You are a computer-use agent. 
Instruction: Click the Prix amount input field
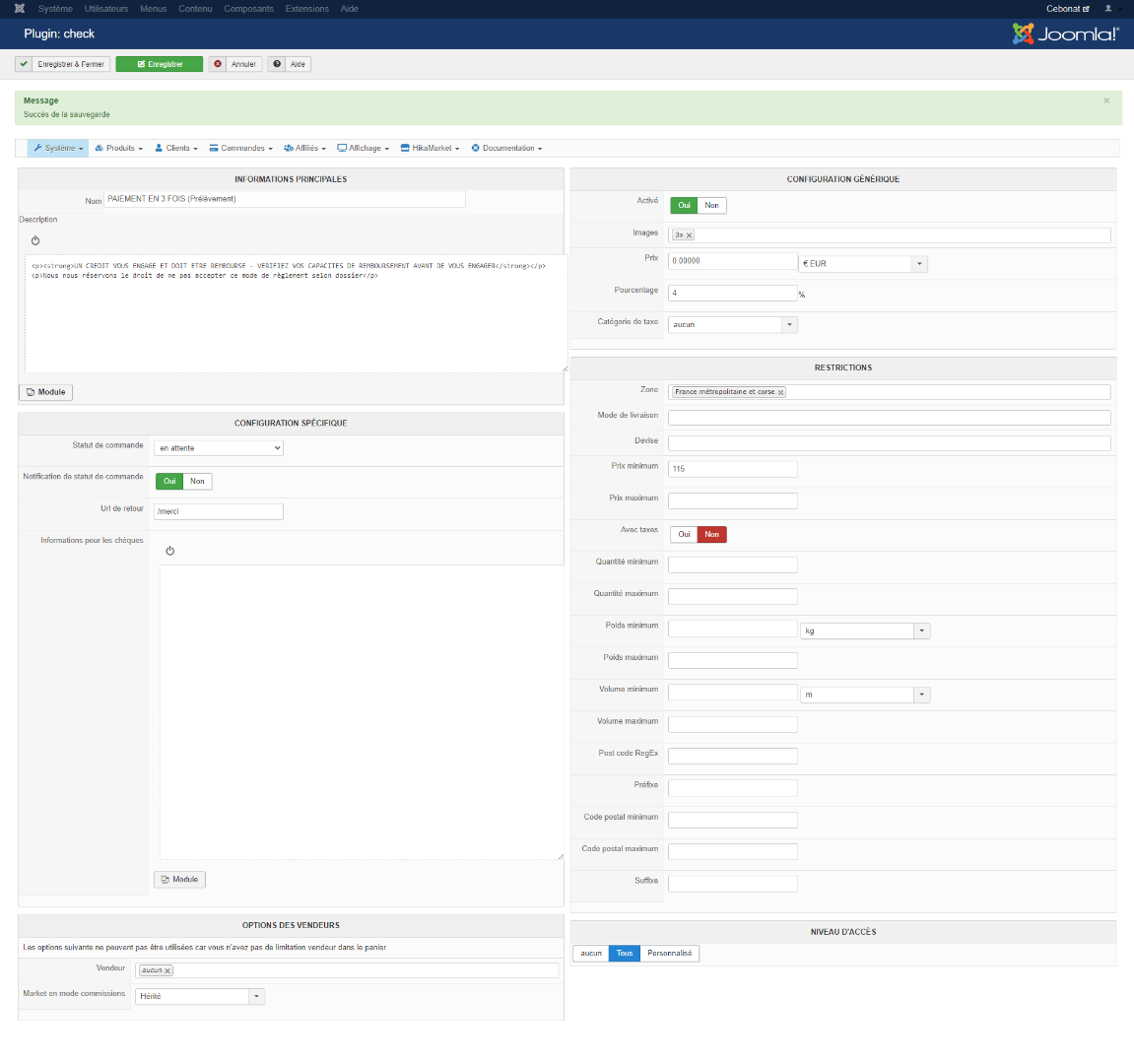point(733,261)
